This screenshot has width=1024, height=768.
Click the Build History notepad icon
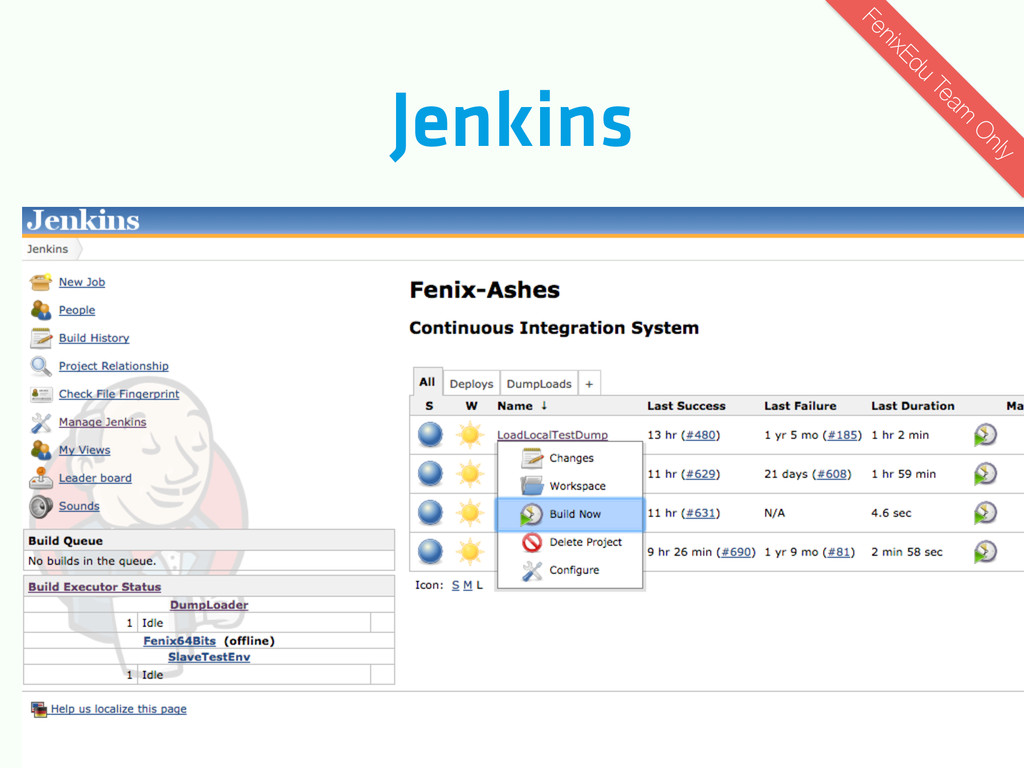coord(40,338)
